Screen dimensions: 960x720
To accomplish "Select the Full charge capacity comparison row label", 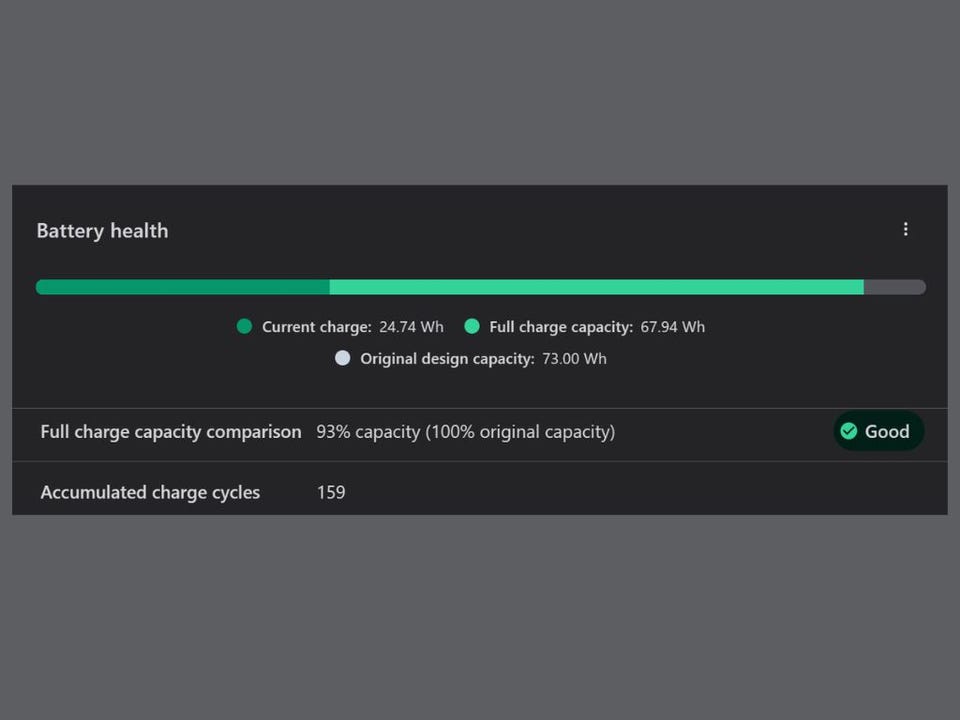I will tap(170, 432).
